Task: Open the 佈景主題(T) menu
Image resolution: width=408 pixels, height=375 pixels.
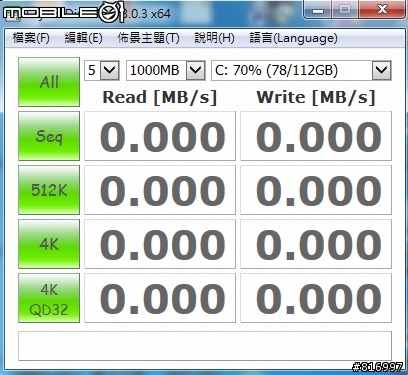Action: [148, 38]
